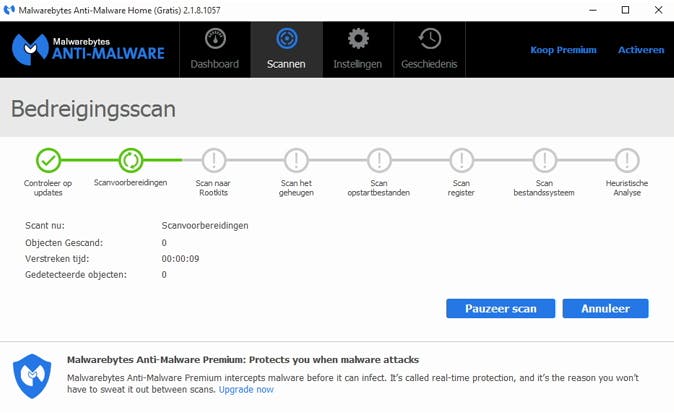Click the 'Verstreken tijd:' label
Screen dimensions: 674x414
pos(57,259)
